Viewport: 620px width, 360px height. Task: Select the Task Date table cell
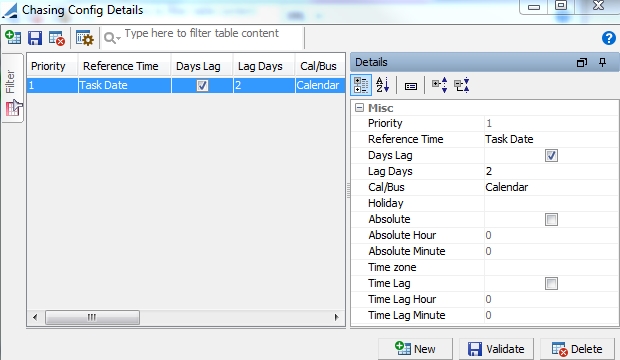pos(125,85)
